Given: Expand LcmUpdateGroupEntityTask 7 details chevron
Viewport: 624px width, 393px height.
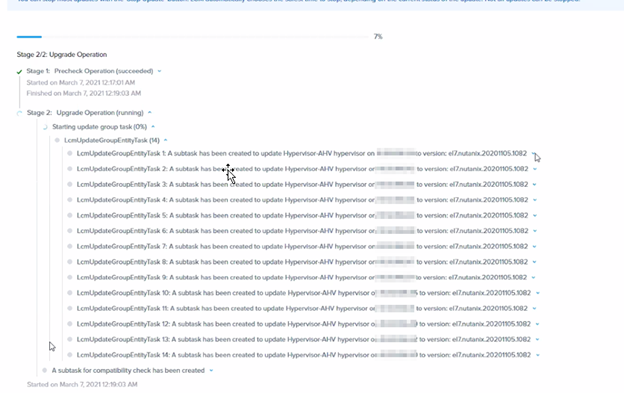Looking at the screenshot, I should coord(534,247).
